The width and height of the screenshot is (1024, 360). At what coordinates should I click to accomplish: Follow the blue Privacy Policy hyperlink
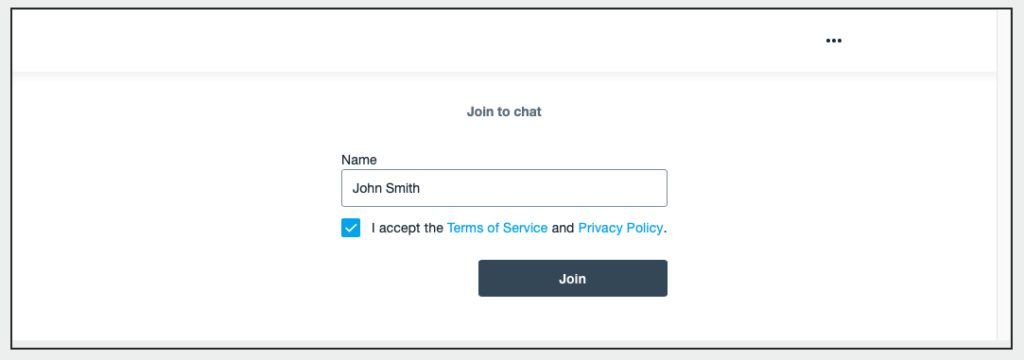click(620, 228)
